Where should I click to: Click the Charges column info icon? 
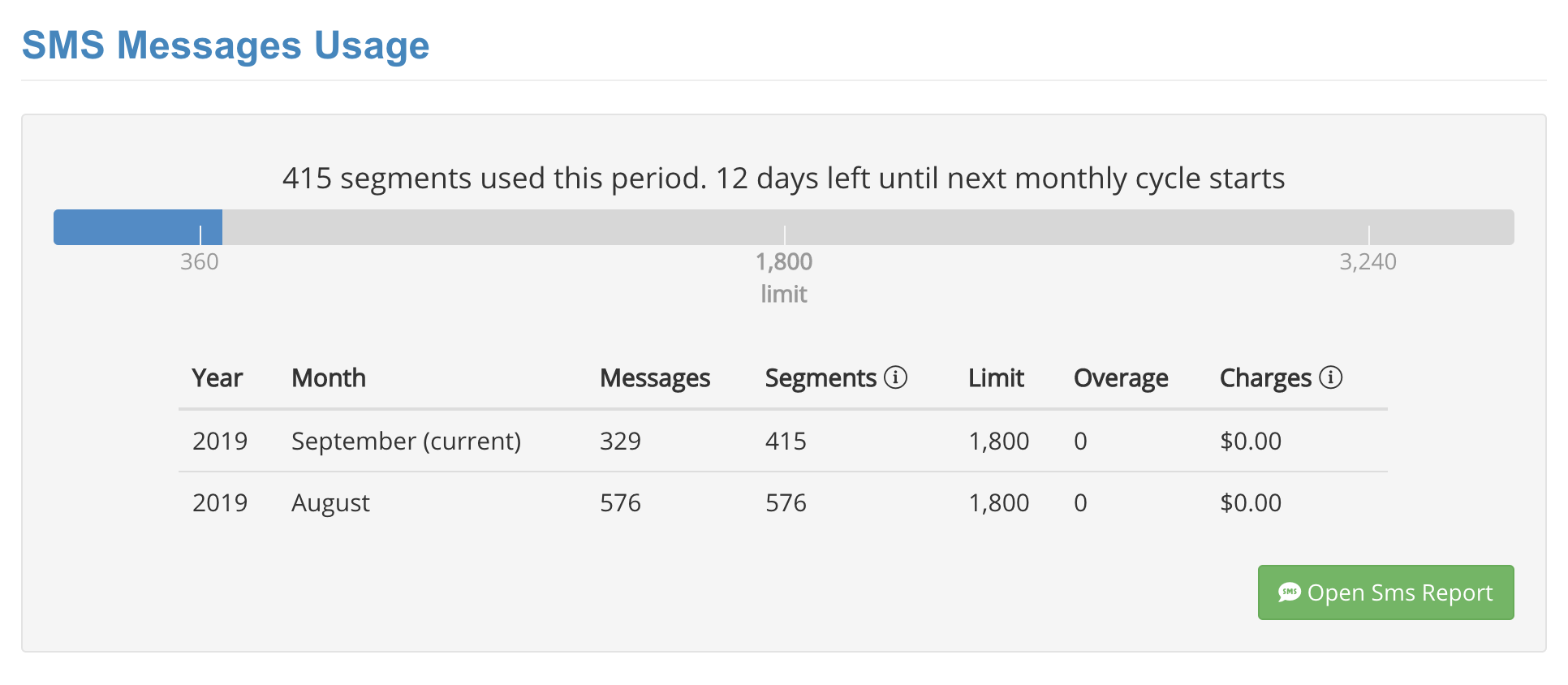coord(1330,377)
